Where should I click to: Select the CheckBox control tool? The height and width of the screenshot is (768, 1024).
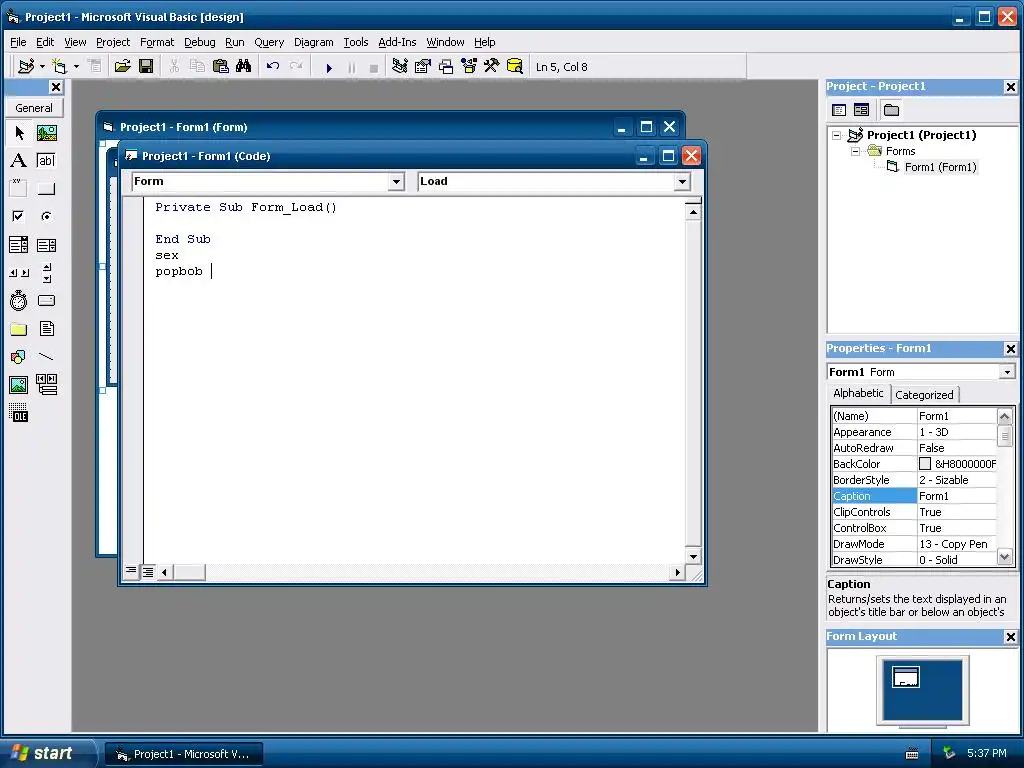point(19,216)
